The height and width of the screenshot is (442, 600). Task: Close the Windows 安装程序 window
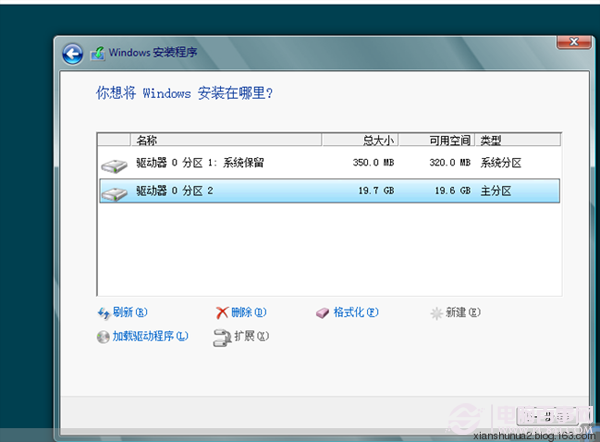[x=574, y=42]
